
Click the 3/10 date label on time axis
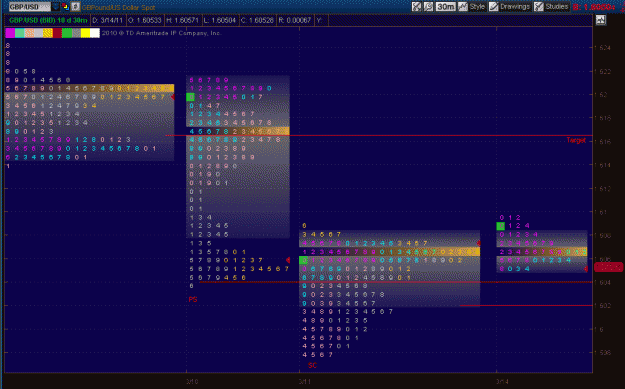pyautogui.click(x=192, y=381)
